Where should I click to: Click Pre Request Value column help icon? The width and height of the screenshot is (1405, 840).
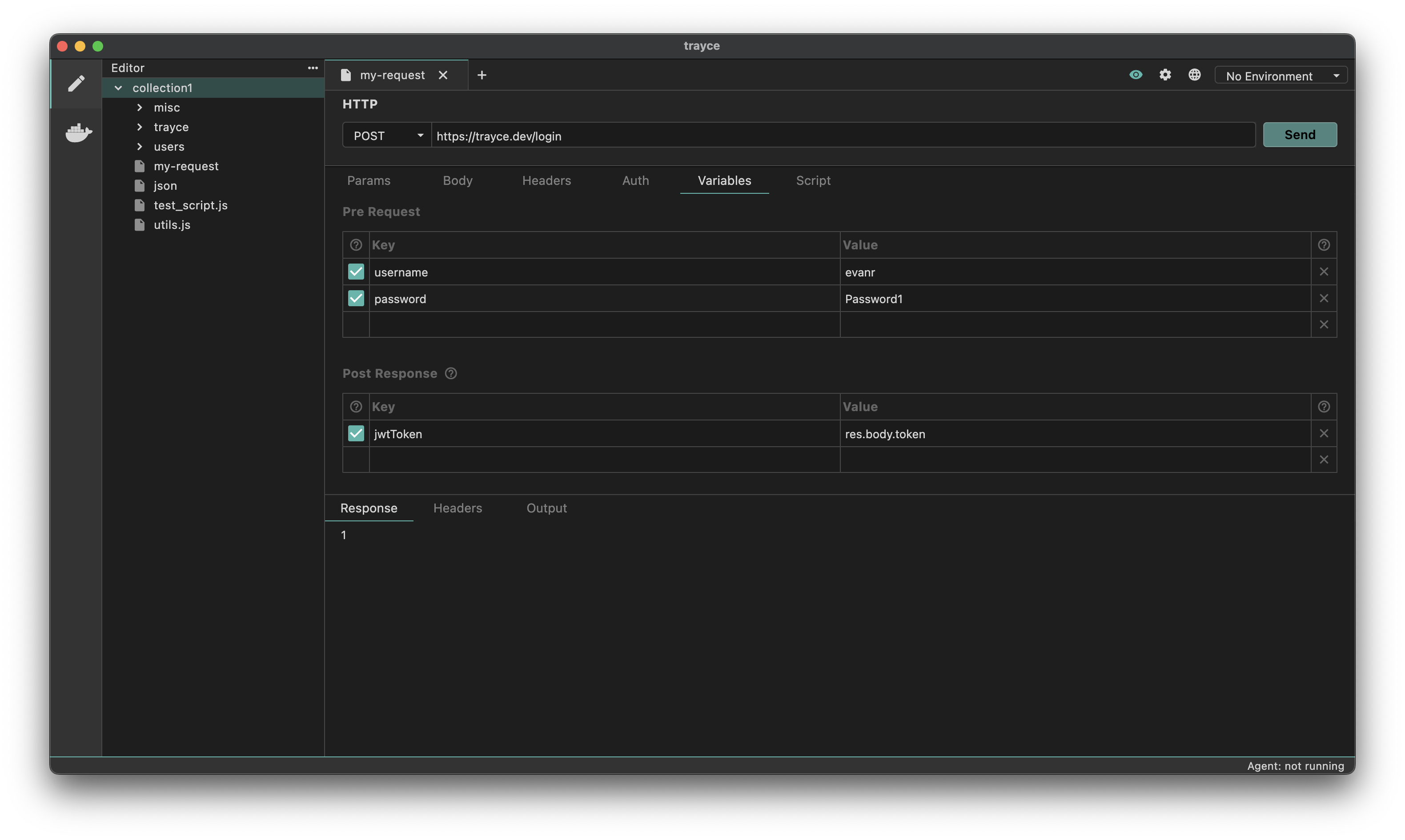pos(1324,245)
